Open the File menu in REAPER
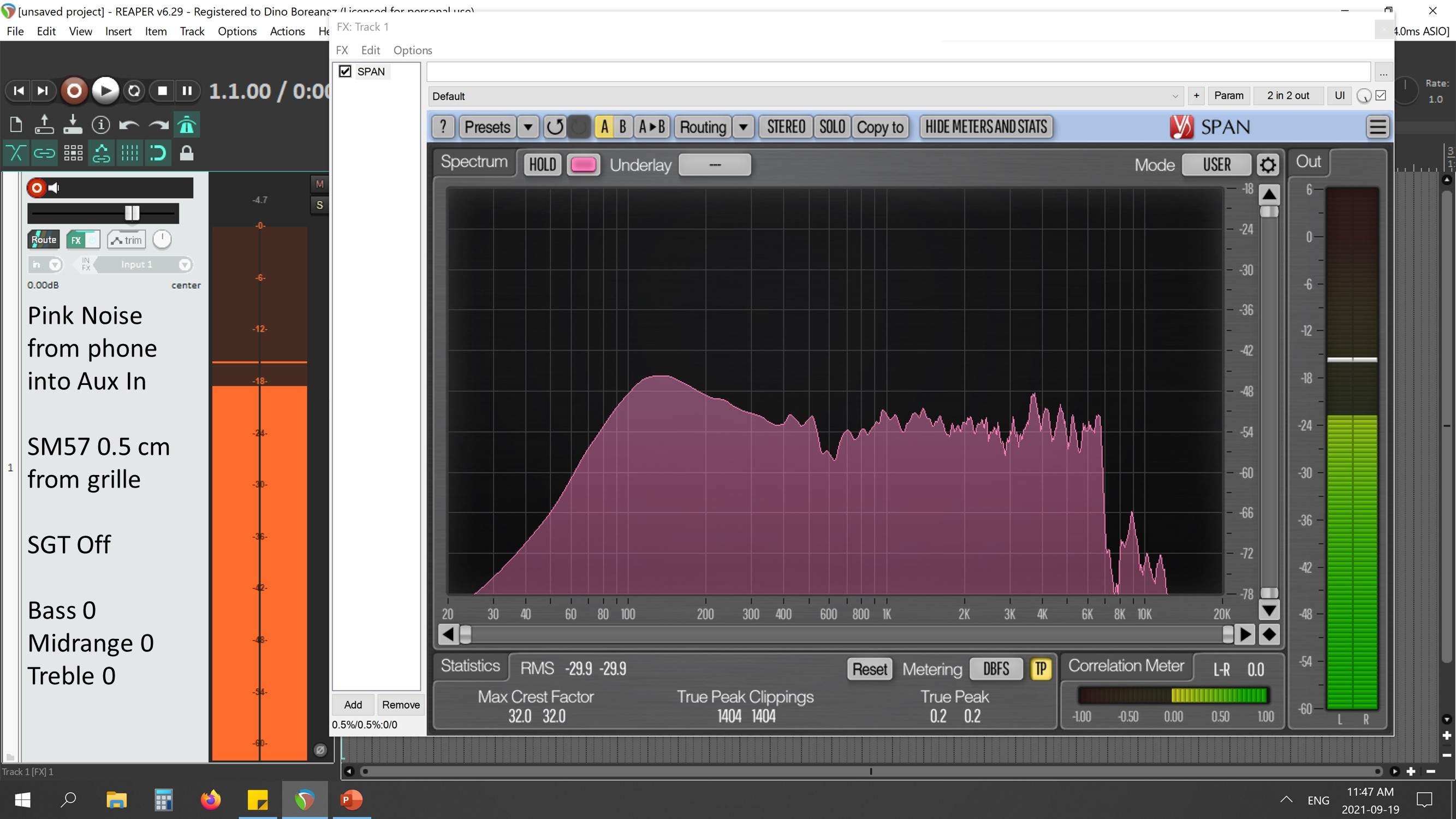Image resolution: width=1456 pixels, height=819 pixels. 15,31
